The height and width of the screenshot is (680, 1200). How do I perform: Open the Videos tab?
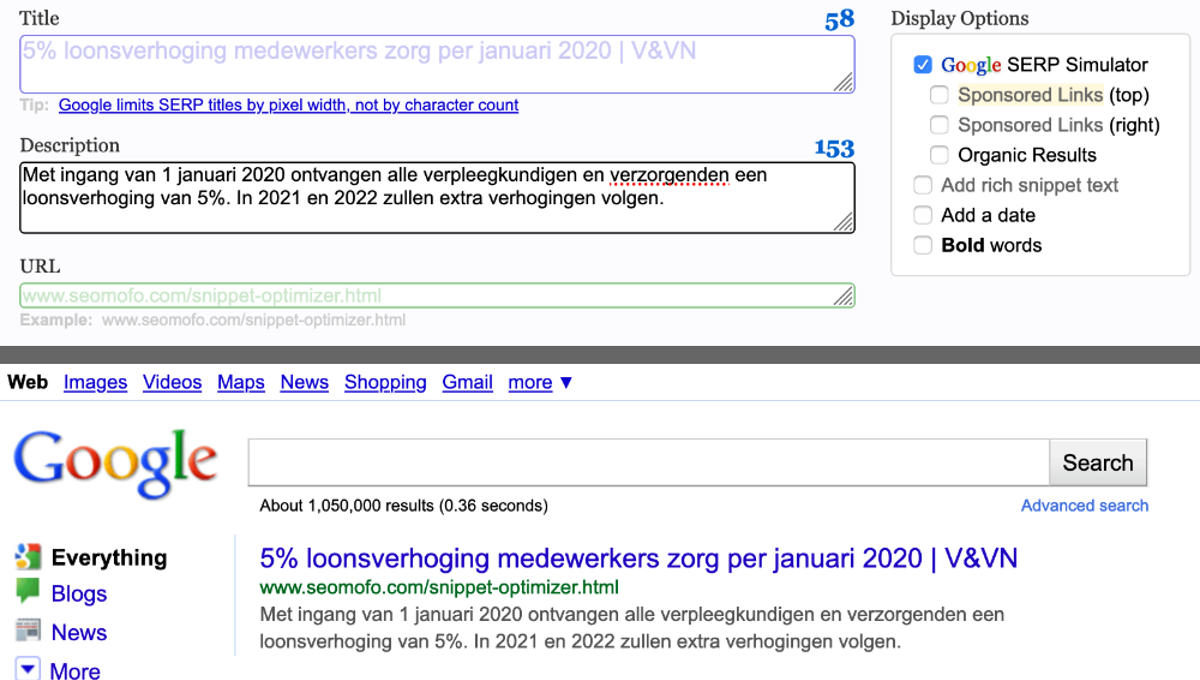[172, 382]
